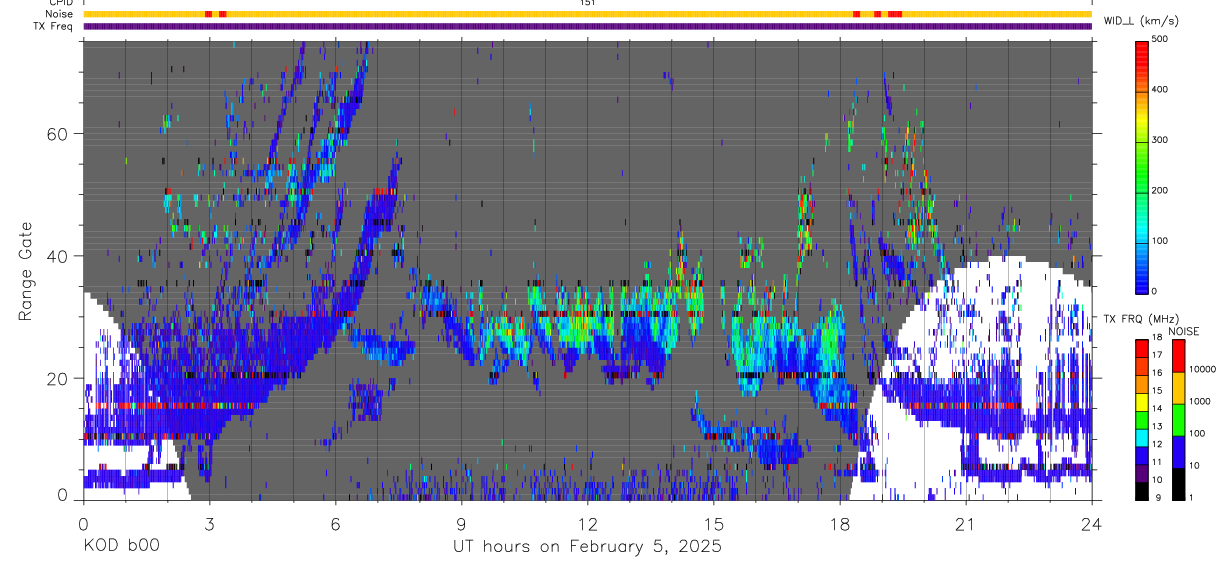This screenshot has width=1228, height=567.
Task: Click the 16 label in TX FRQ legend
Action: pyautogui.click(x=1157, y=373)
